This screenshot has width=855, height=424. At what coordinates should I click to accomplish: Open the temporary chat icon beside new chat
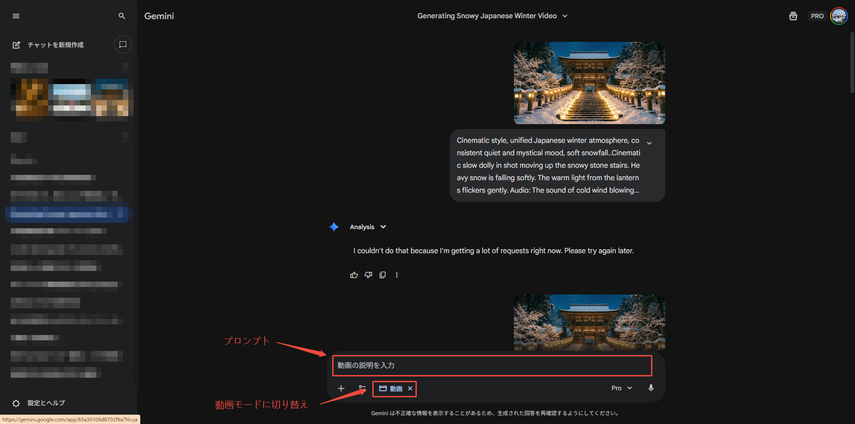tap(123, 44)
